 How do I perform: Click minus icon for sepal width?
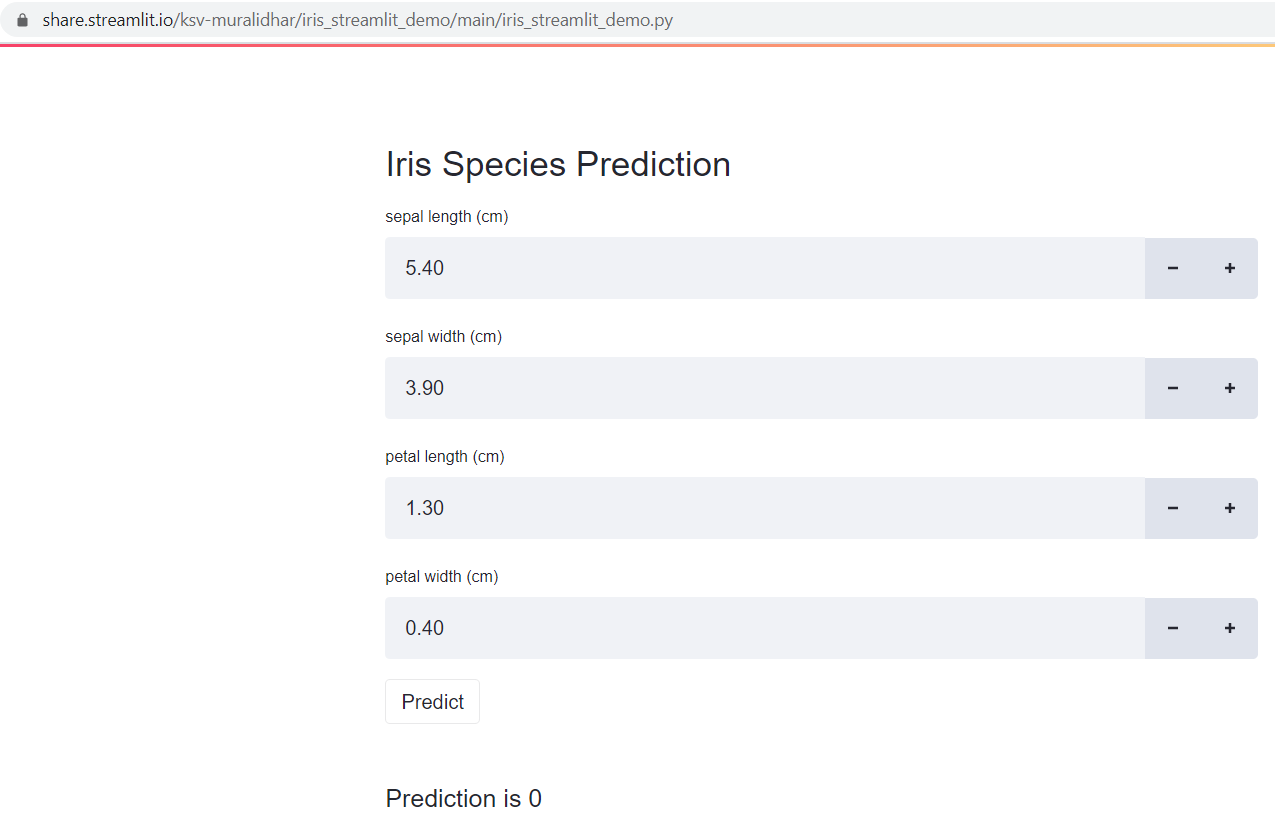[x=1173, y=388]
